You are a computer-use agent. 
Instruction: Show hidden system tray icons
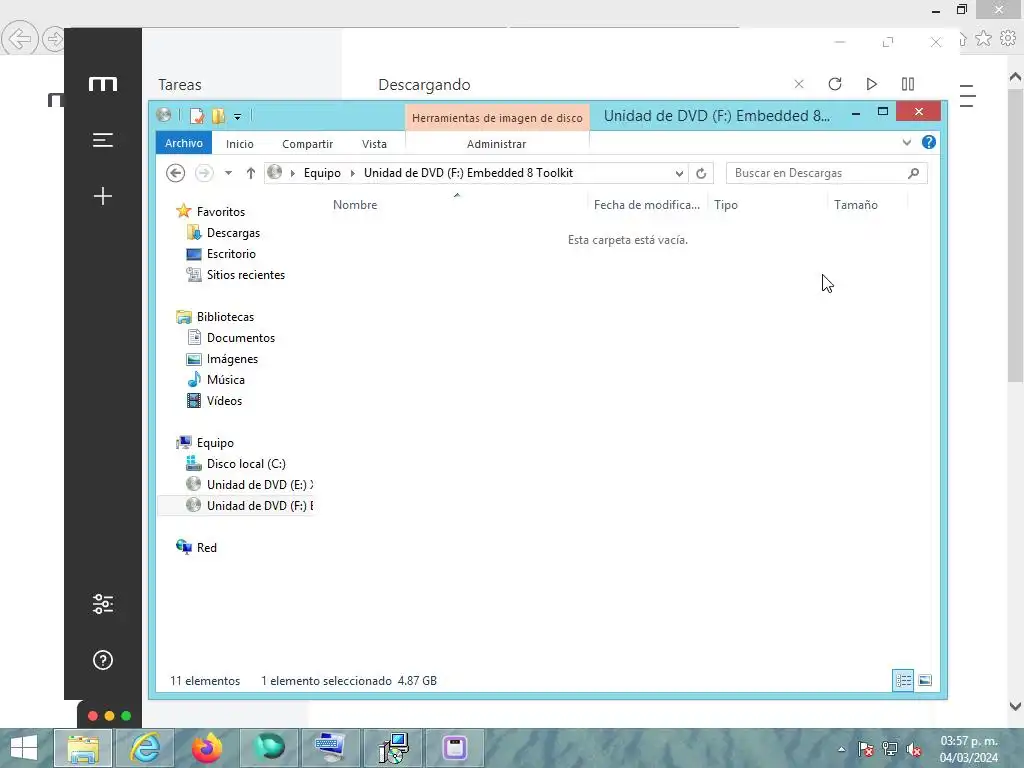click(841, 749)
